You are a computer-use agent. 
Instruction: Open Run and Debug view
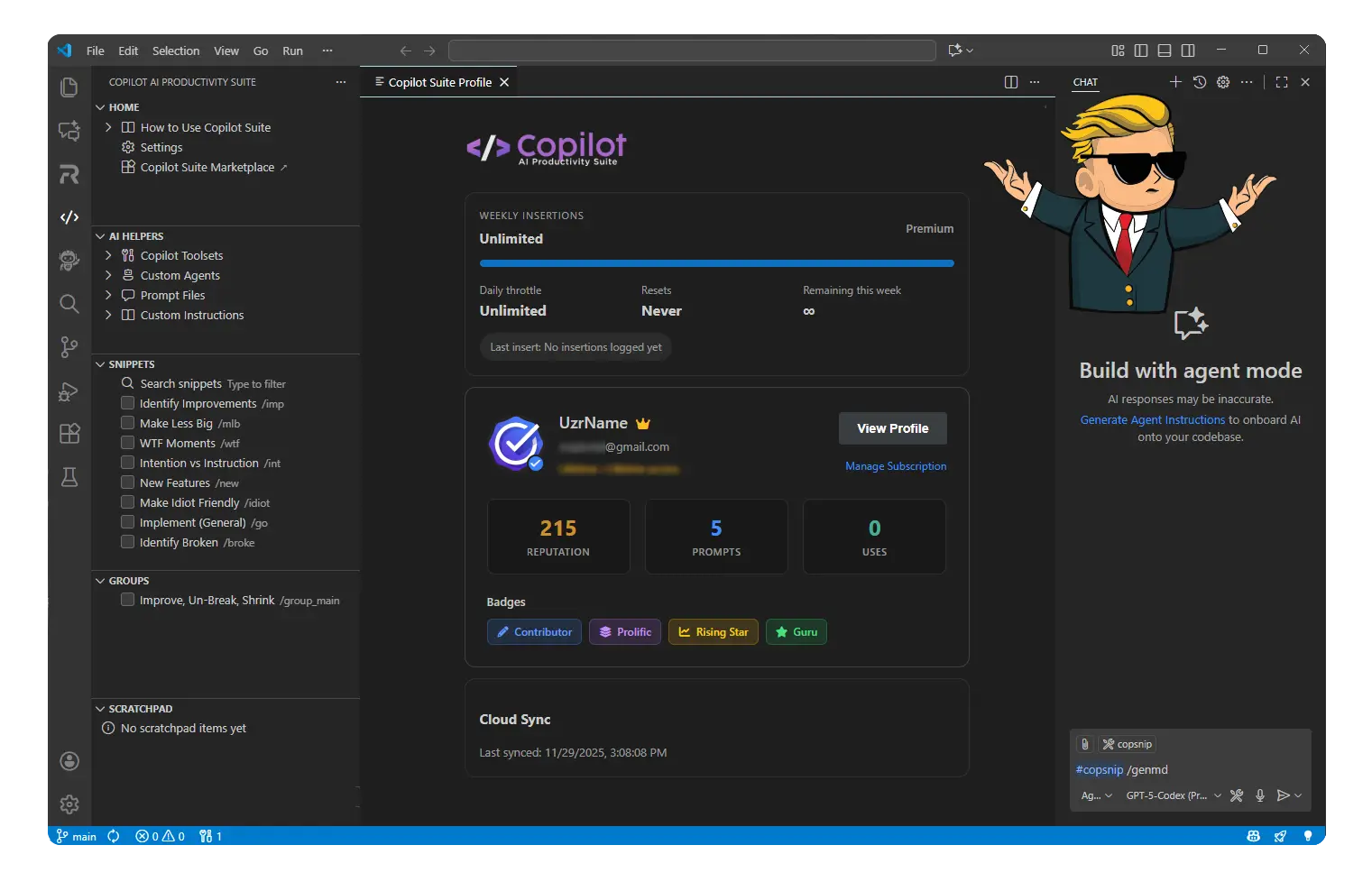tap(69, 390)
